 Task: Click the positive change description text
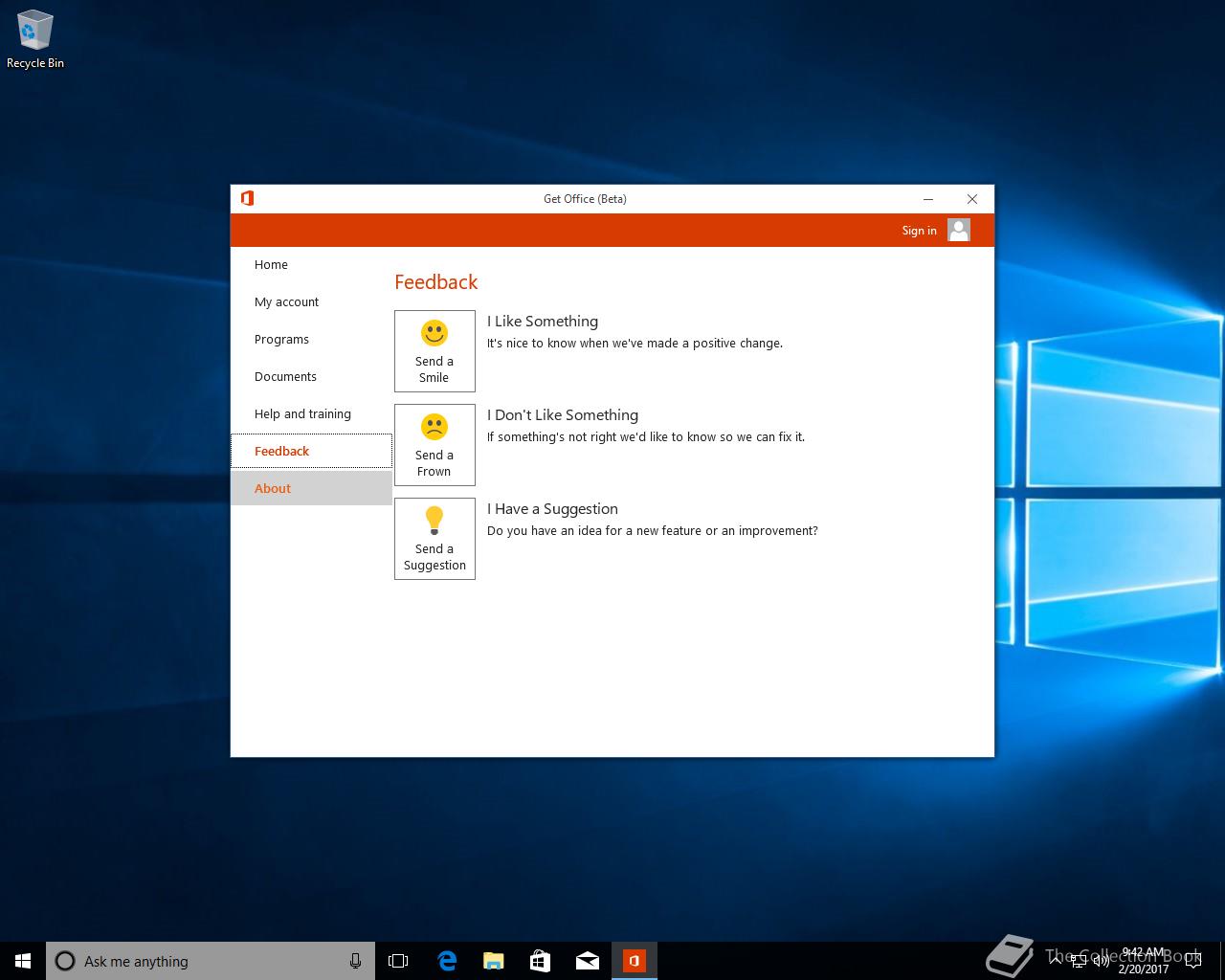tap(635, 344)
